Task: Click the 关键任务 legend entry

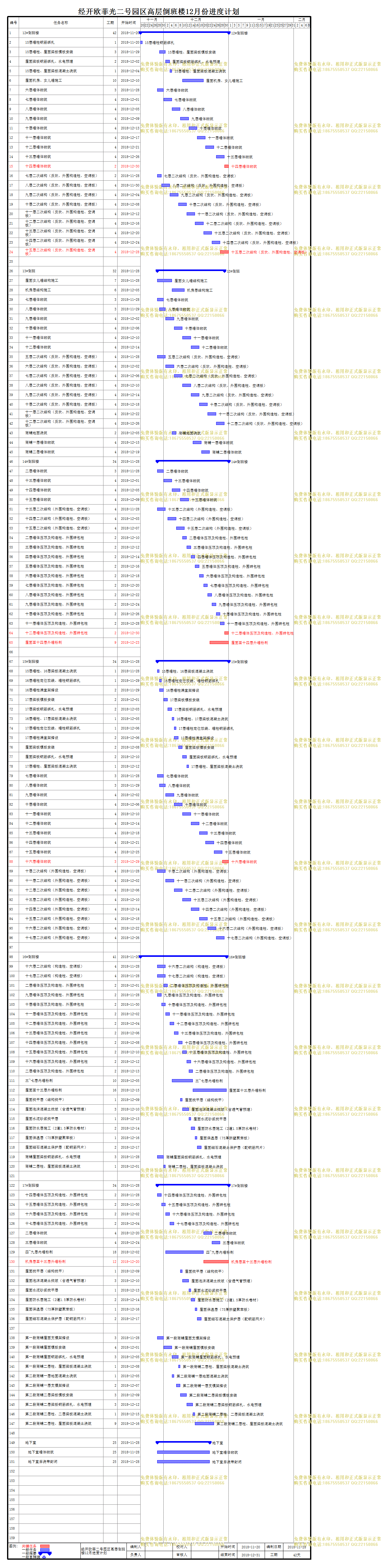Action: (29, 1546)
